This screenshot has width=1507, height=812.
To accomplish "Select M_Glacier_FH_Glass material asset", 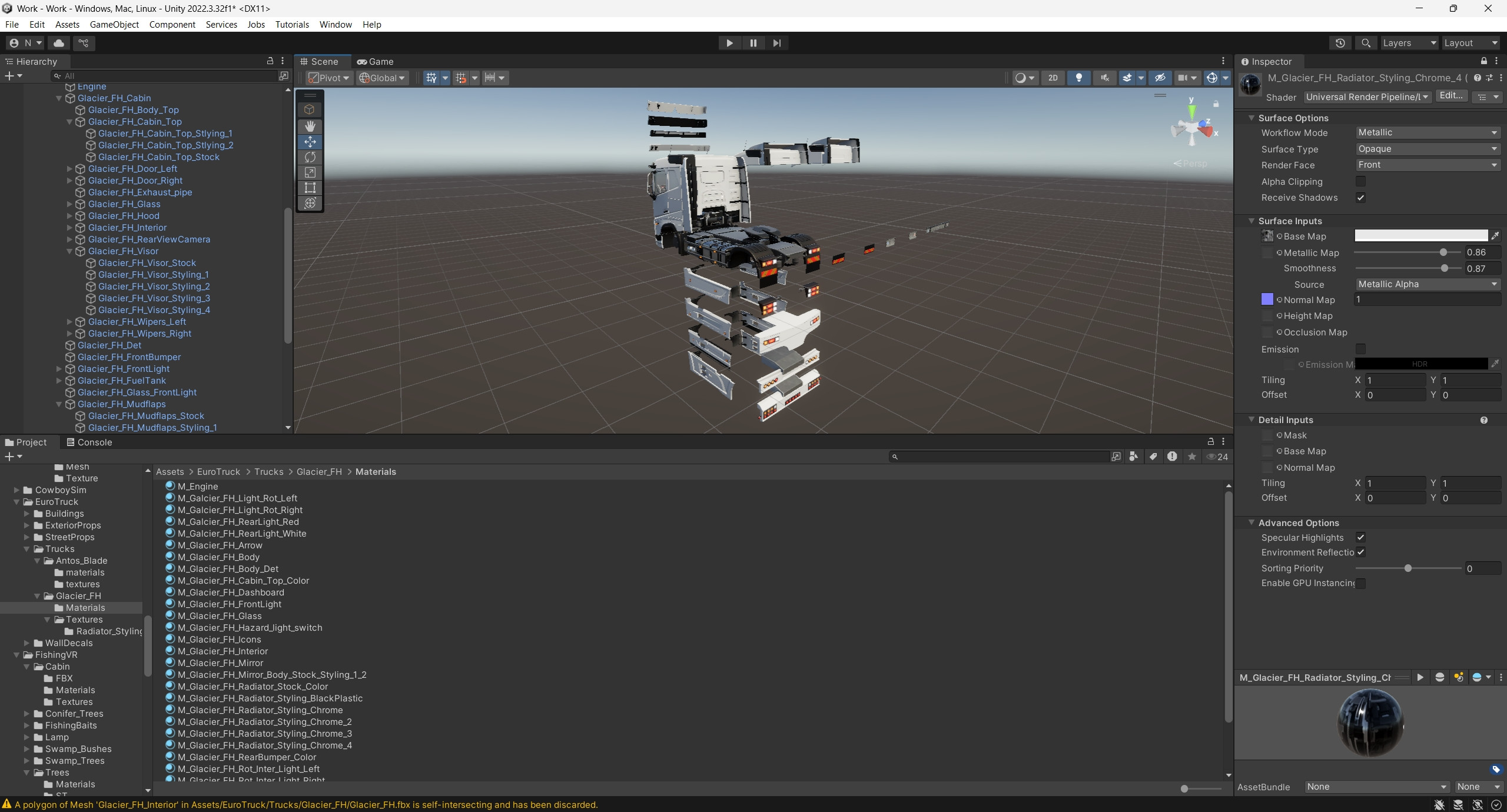I will point(219,615).
